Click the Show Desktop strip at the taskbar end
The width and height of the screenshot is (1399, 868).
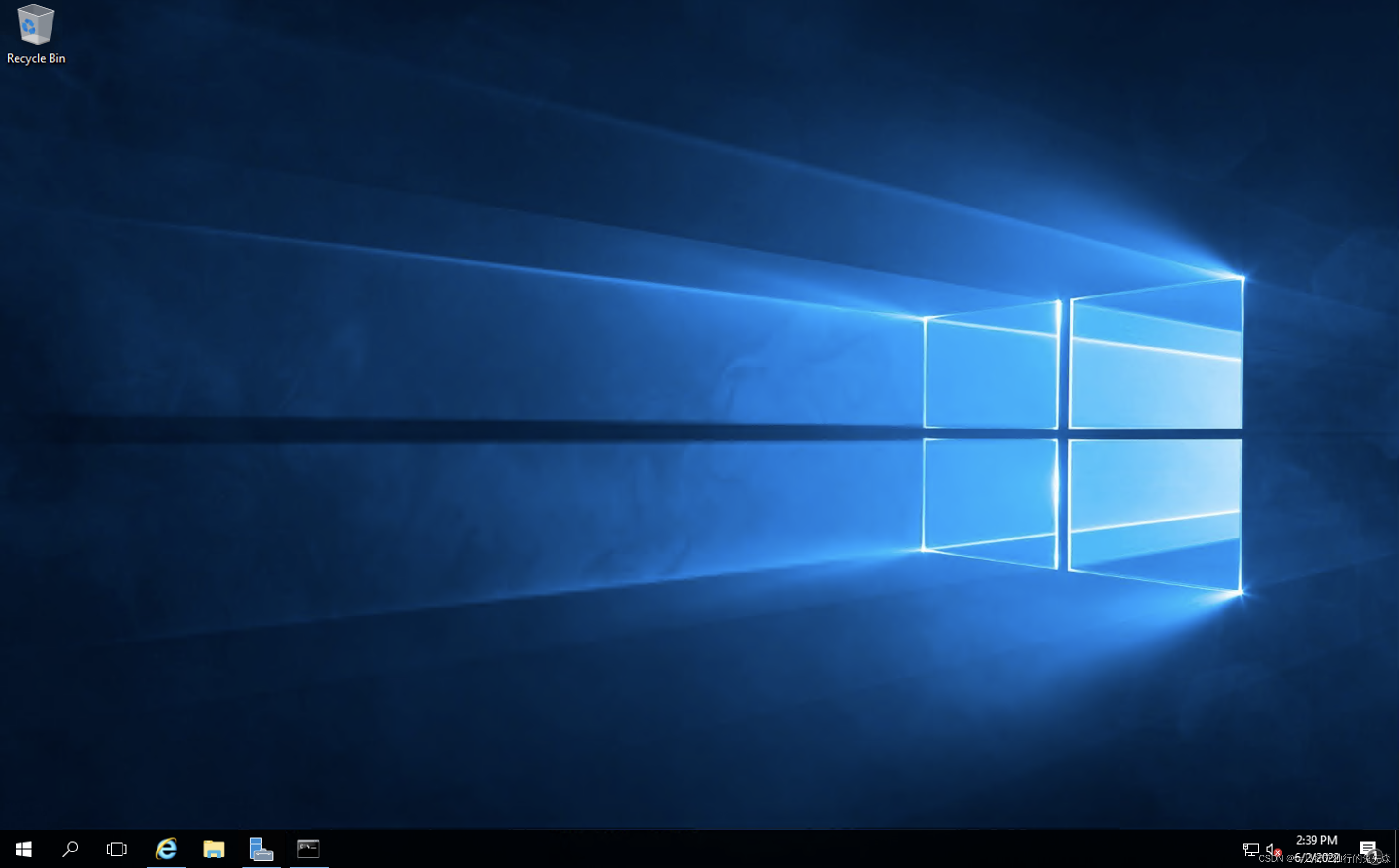pyautogui.click(x=1396, y=849)
